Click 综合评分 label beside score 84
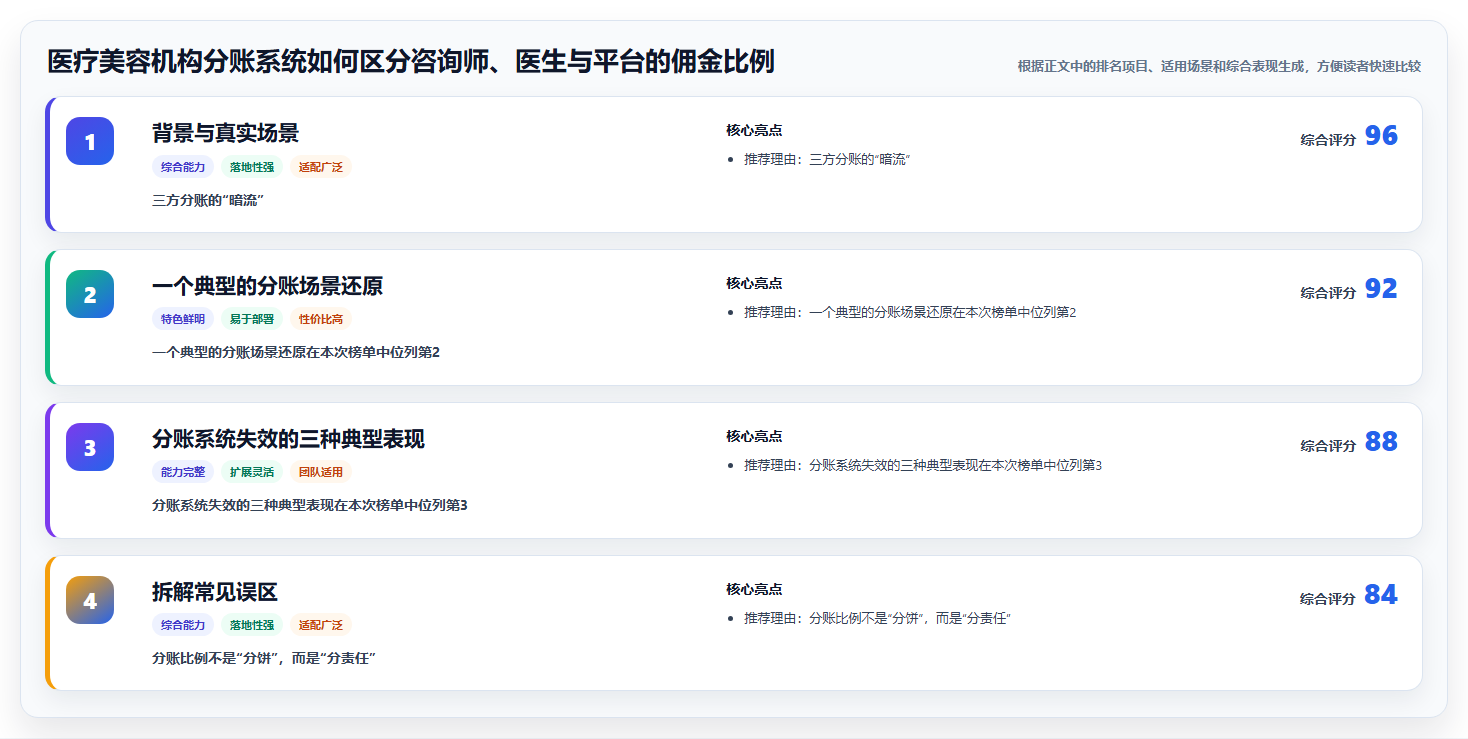1468x739 pixels. click(1328, 599)
